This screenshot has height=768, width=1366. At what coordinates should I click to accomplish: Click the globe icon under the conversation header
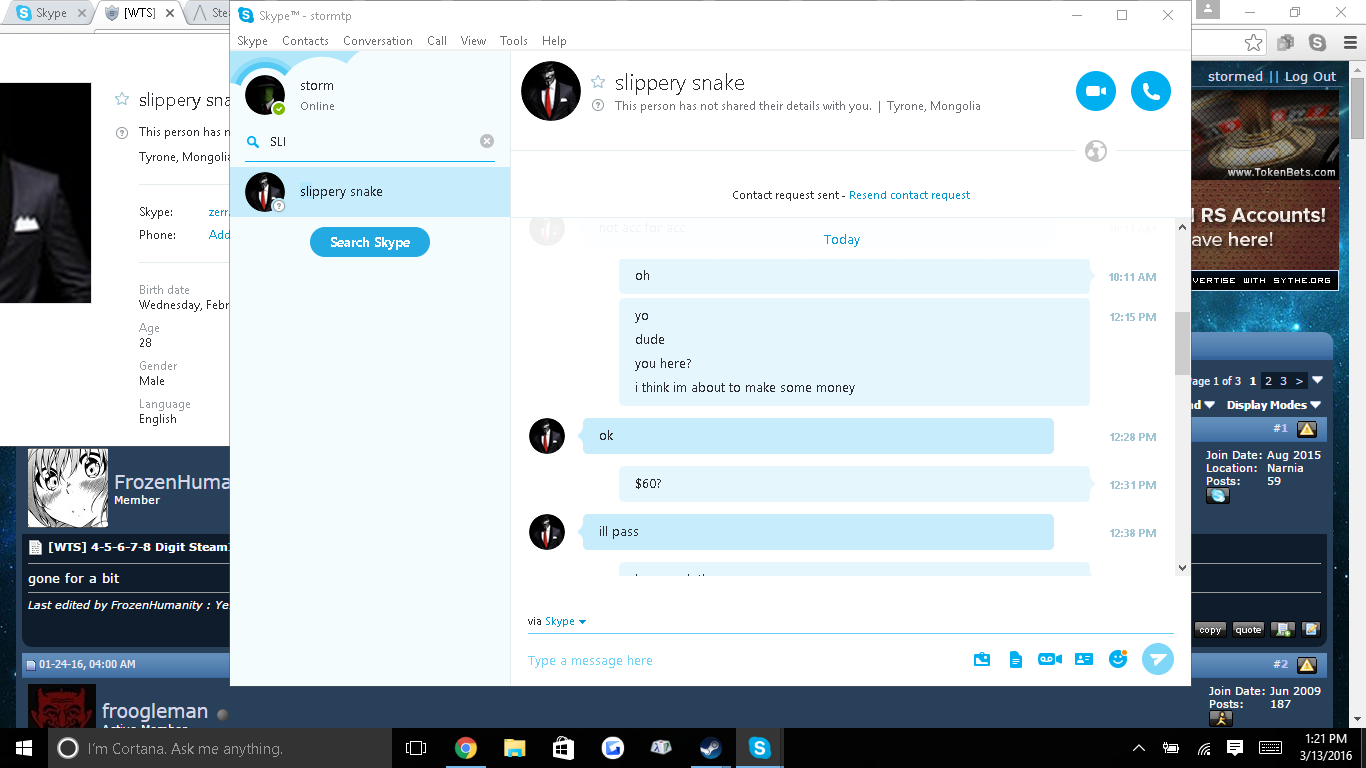[1096, 152]
